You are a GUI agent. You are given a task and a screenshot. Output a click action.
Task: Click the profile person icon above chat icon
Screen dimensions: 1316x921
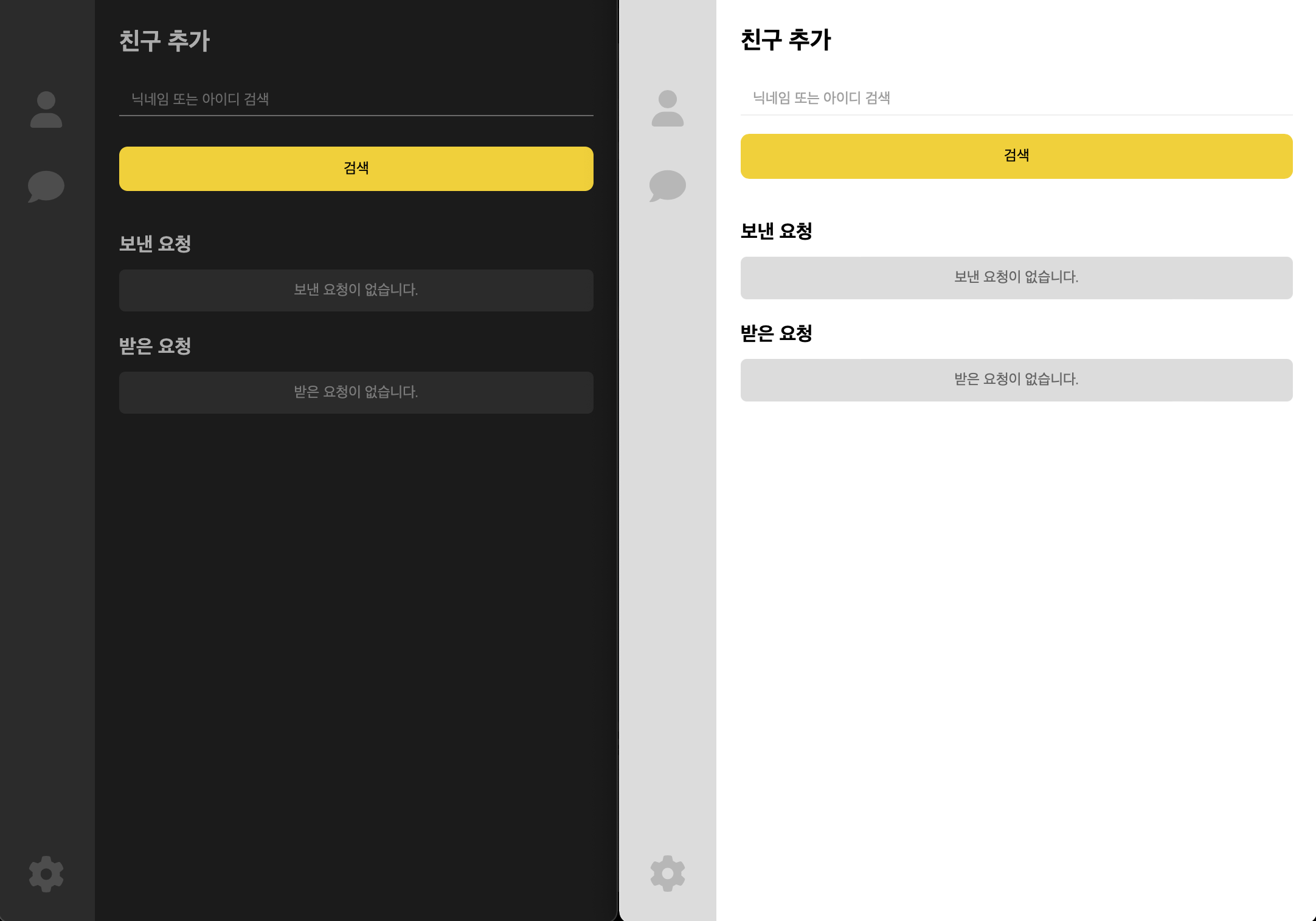tap(46, 108)
